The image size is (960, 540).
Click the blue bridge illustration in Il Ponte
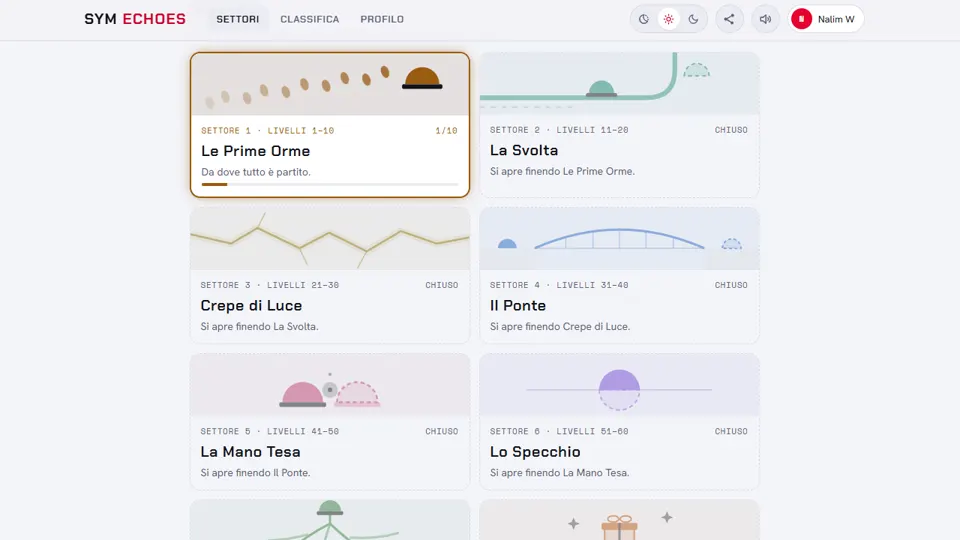(620, 239)
